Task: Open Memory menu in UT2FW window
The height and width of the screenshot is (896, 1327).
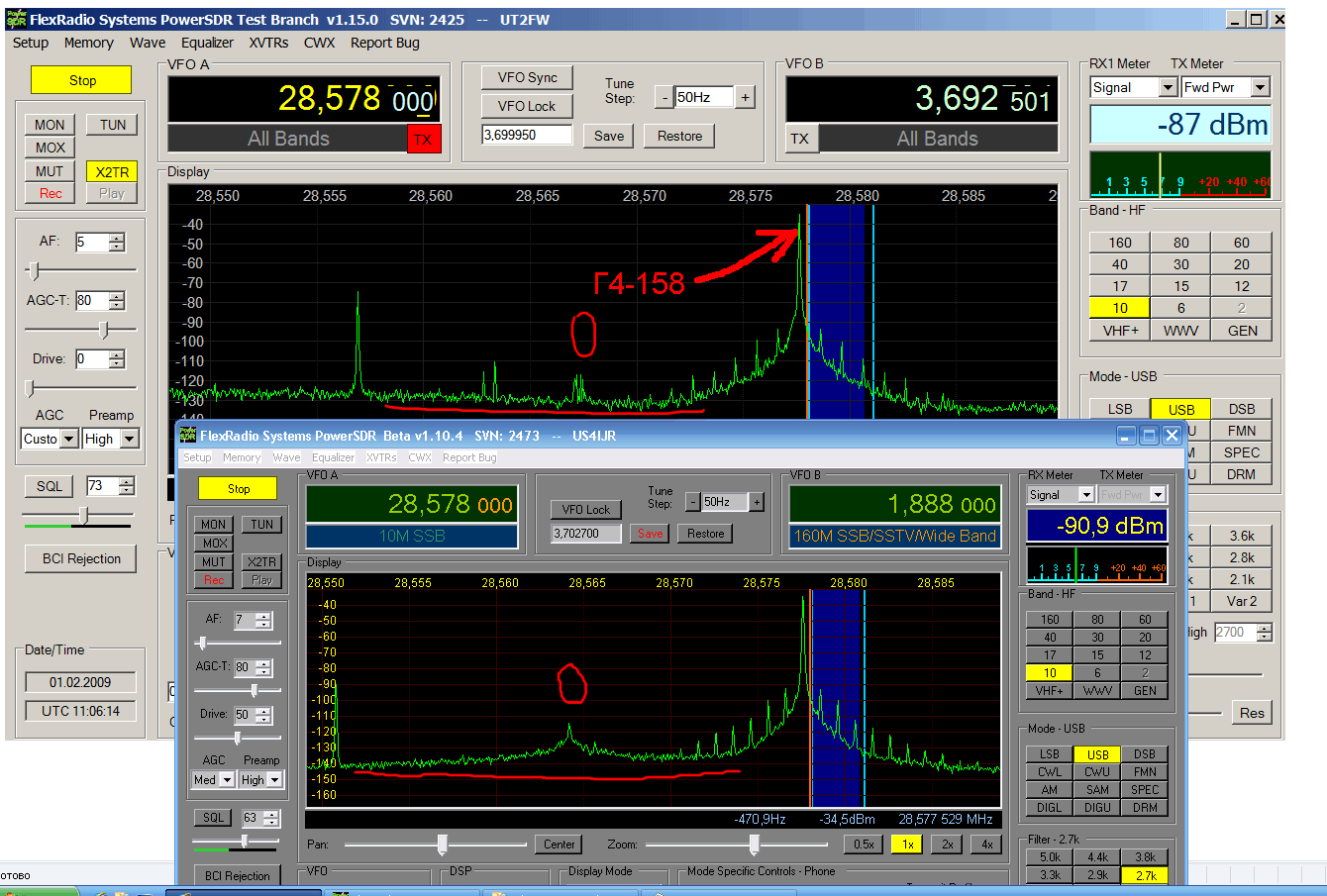Action: [x=88, y=43]
